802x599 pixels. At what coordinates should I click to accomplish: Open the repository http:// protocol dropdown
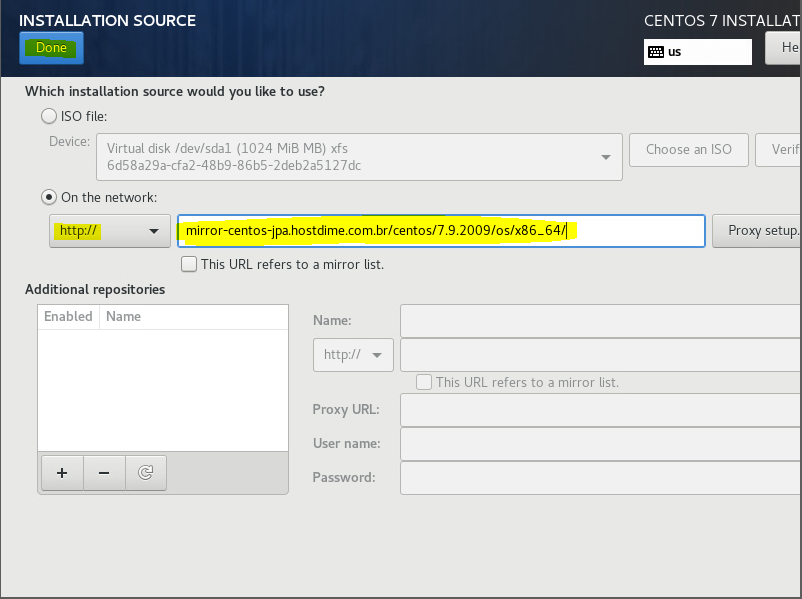tap(353, 355)
